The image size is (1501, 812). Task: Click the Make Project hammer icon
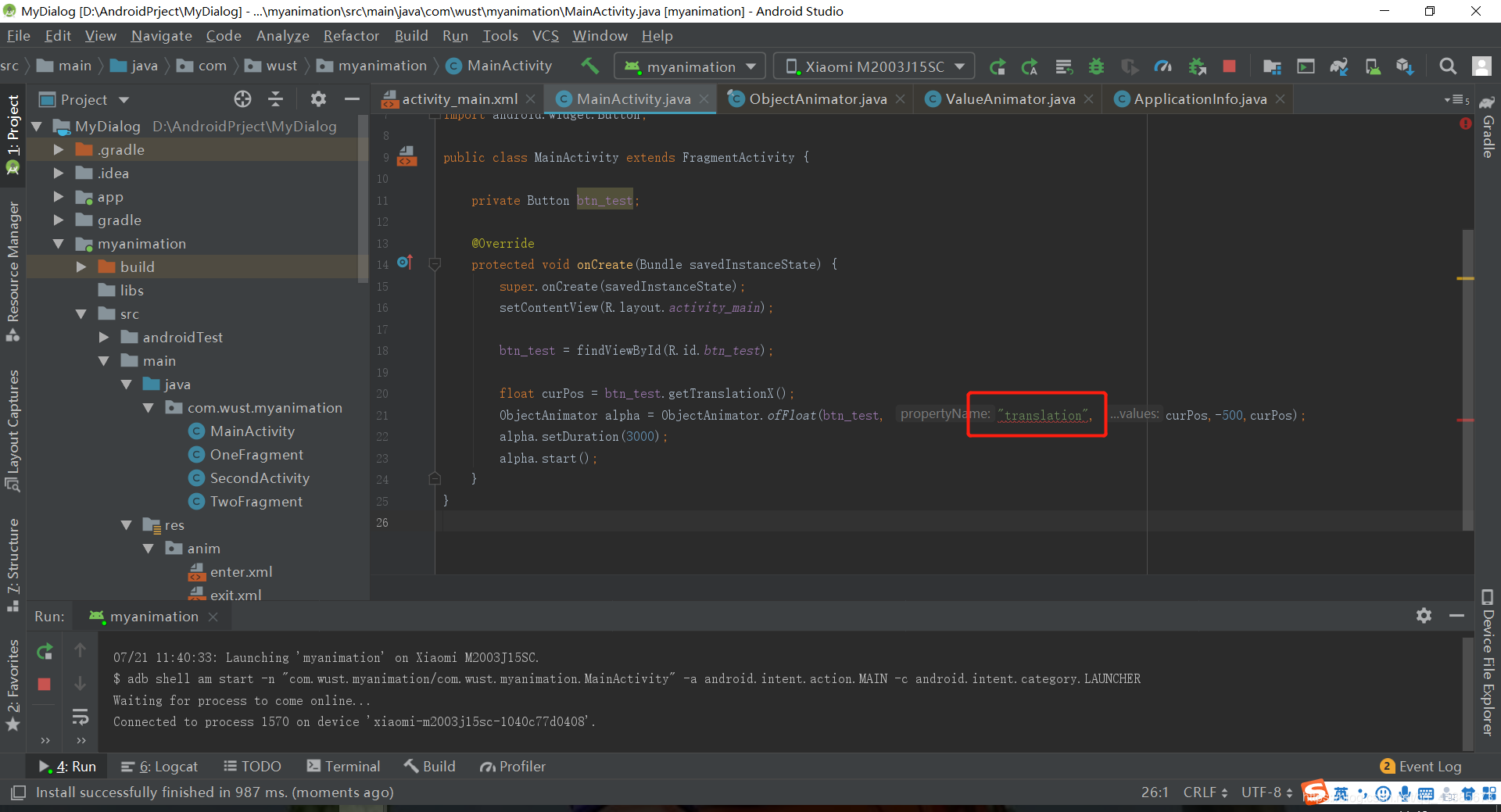590,66
